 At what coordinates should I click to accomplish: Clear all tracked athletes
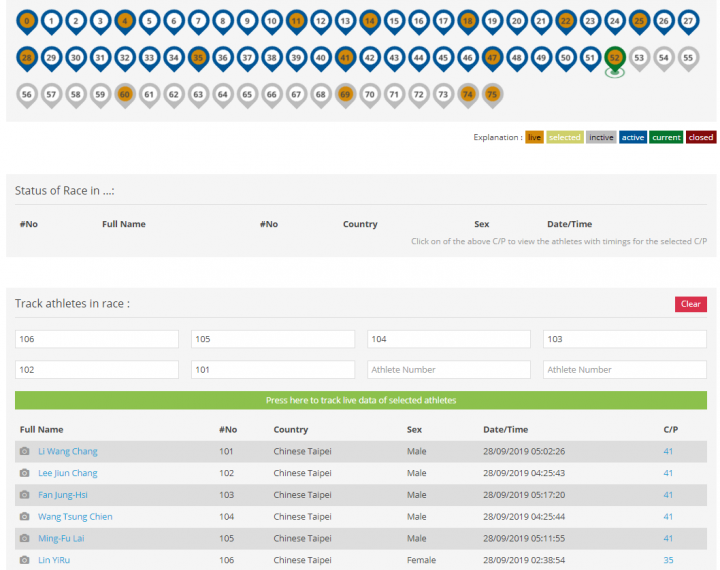tap(691, 304)
